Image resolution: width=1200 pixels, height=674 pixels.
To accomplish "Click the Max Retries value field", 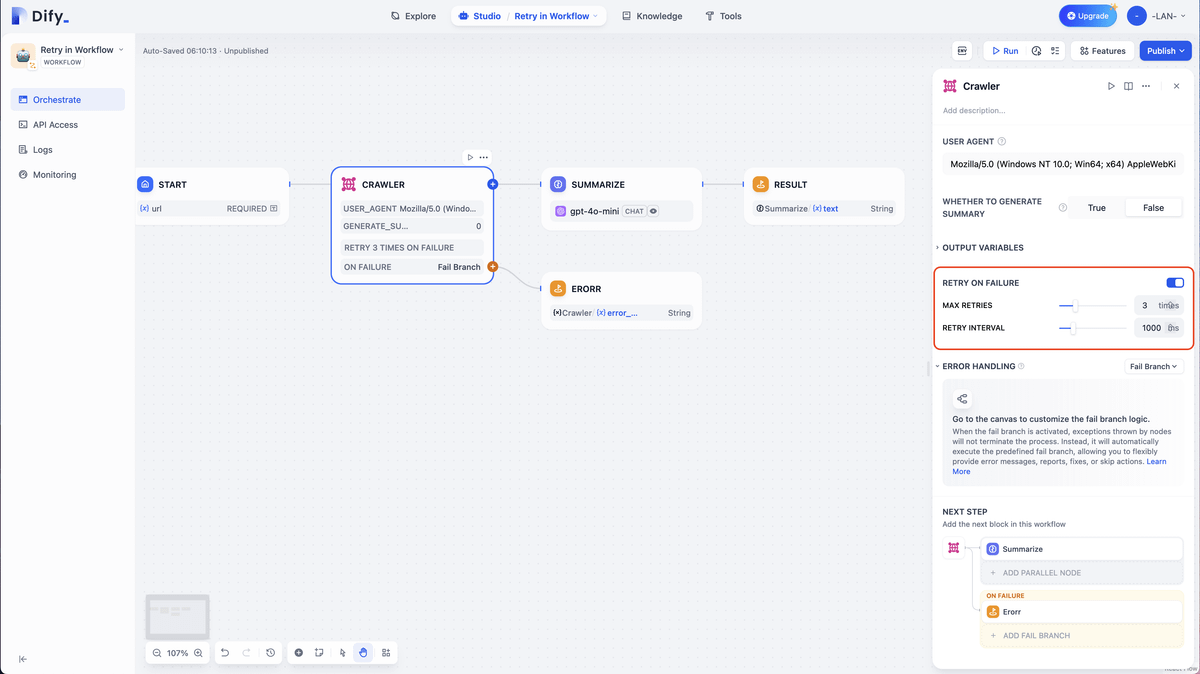I will click(1158, 306).
